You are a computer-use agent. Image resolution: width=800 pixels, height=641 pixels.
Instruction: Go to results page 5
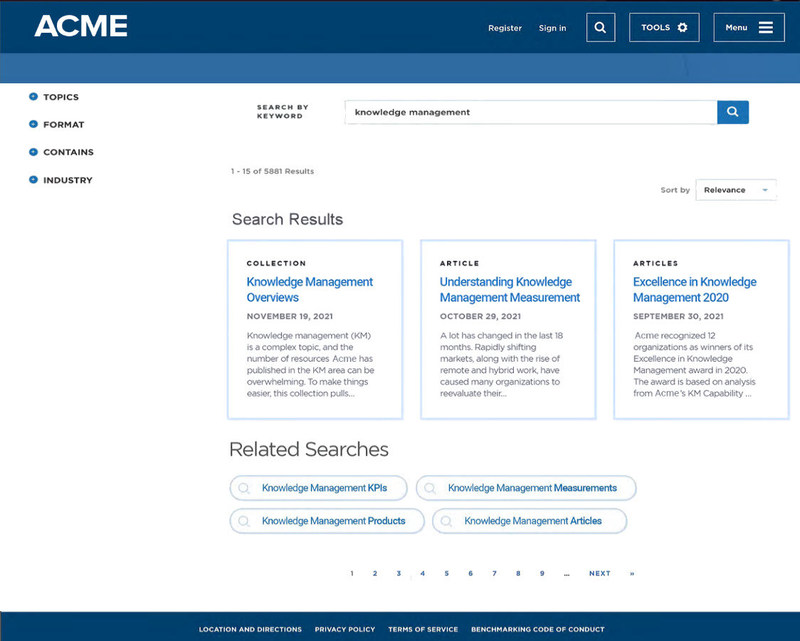point(447,574)
